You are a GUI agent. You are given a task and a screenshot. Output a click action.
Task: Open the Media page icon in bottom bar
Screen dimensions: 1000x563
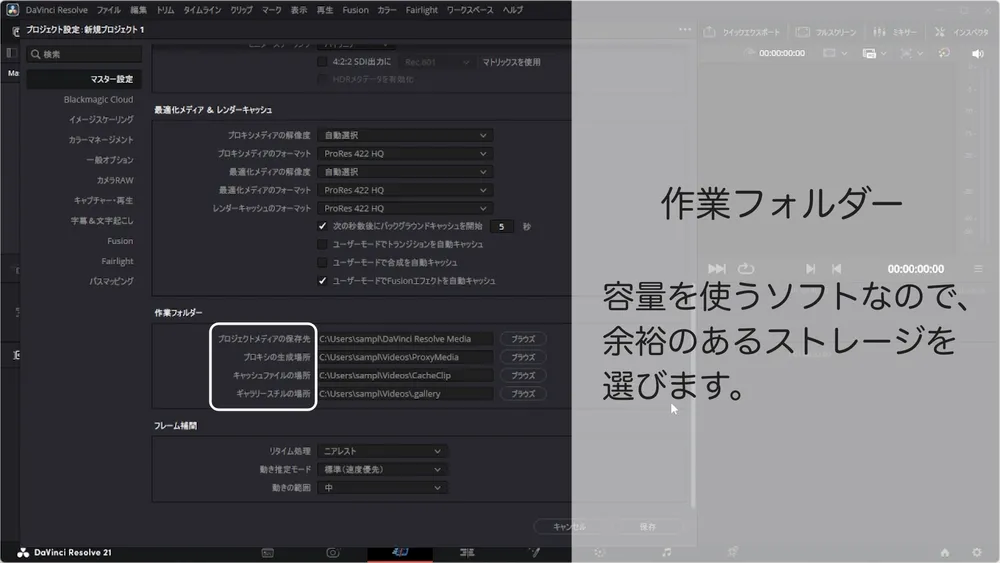tap(268, 553)
